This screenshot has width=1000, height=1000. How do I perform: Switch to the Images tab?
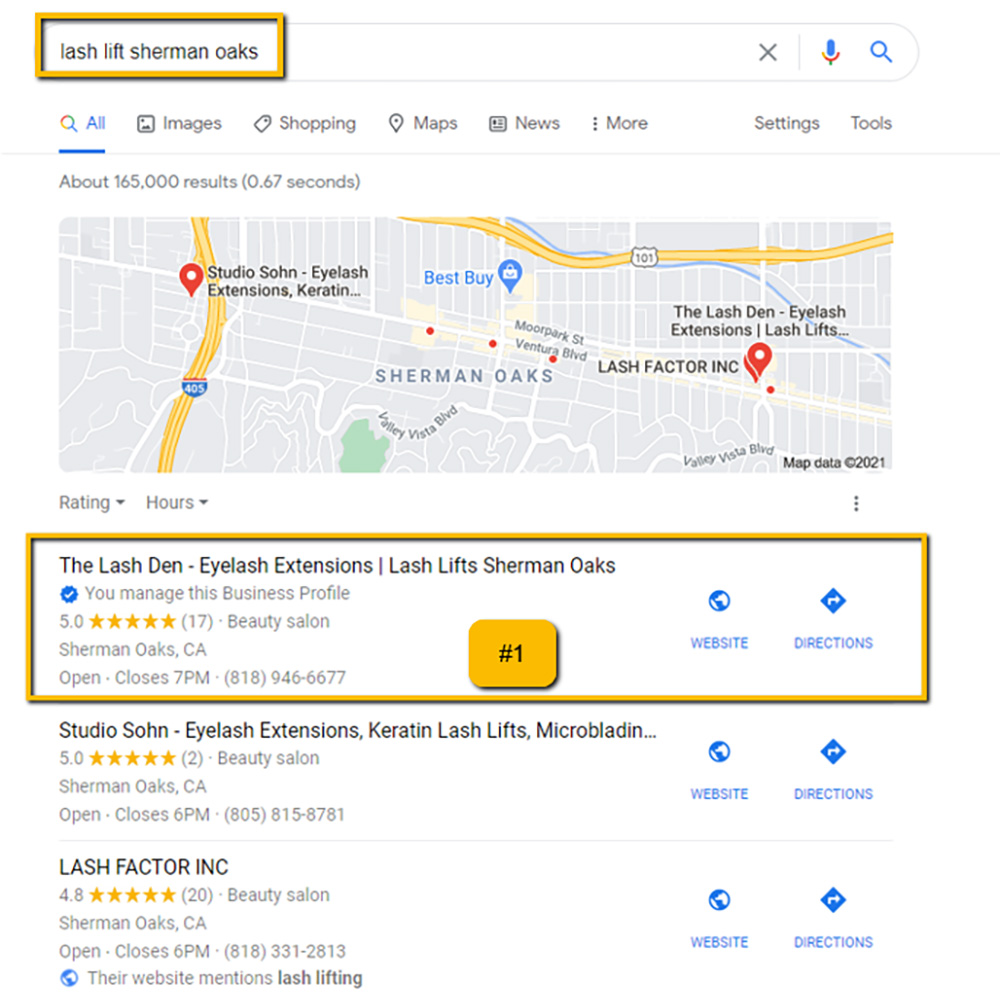179,123
